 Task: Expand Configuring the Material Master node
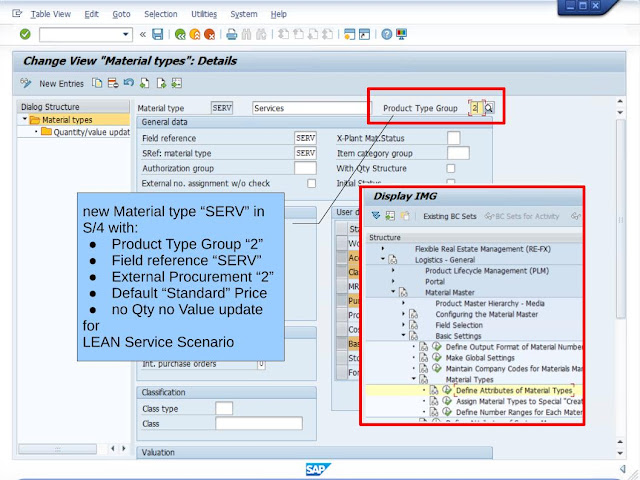click(x=403, y=314)
